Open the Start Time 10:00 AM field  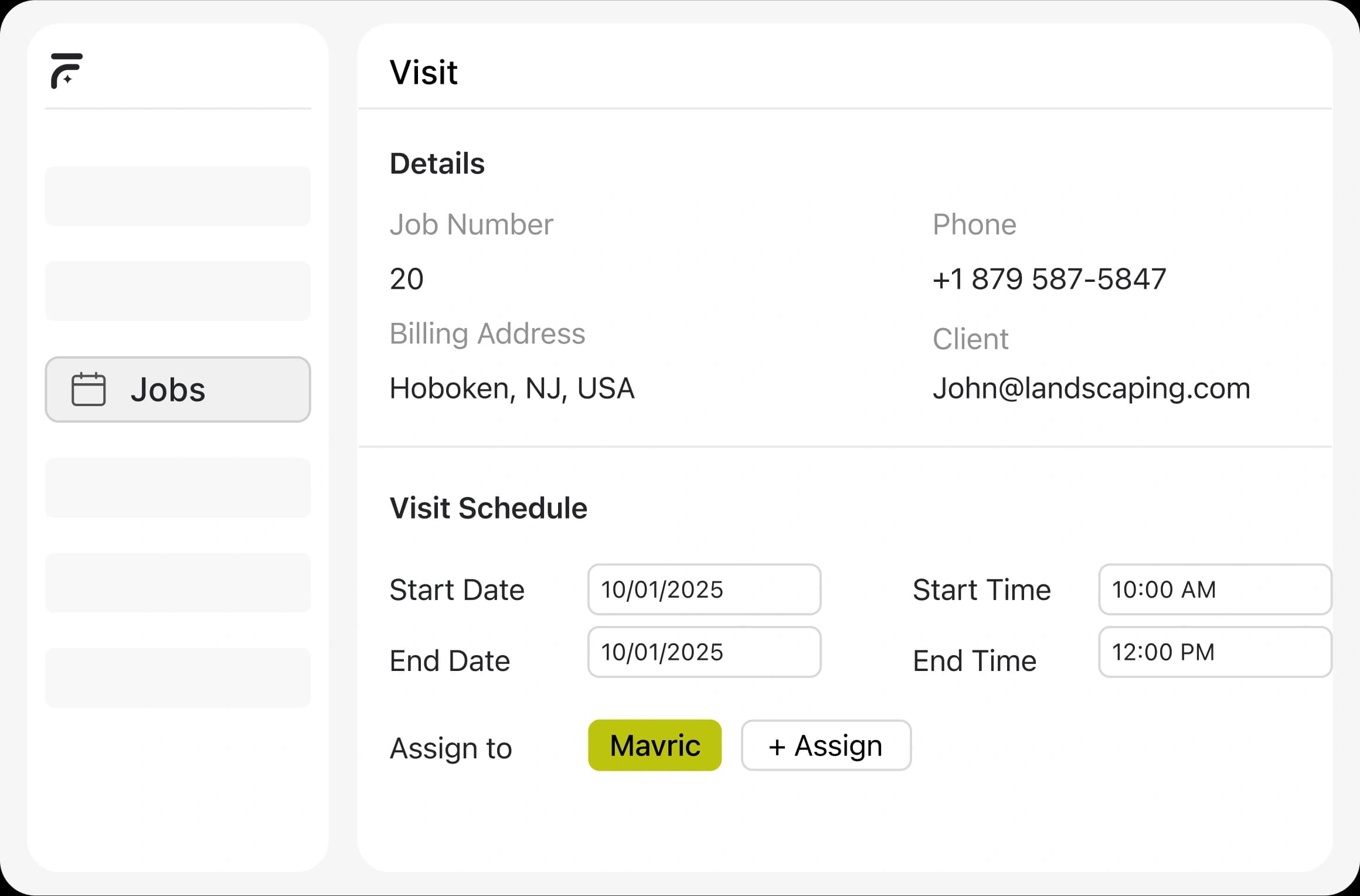[x=1214, y=590]
